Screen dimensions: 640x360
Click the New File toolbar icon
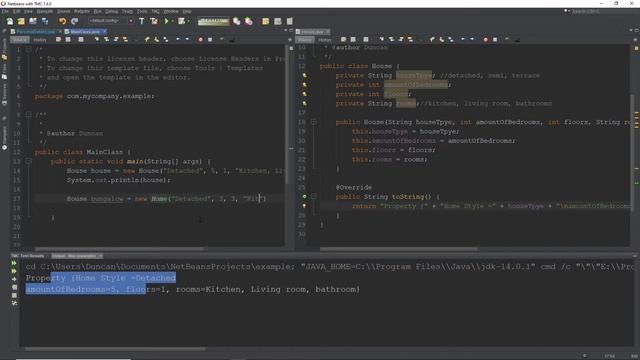[9, 21]
